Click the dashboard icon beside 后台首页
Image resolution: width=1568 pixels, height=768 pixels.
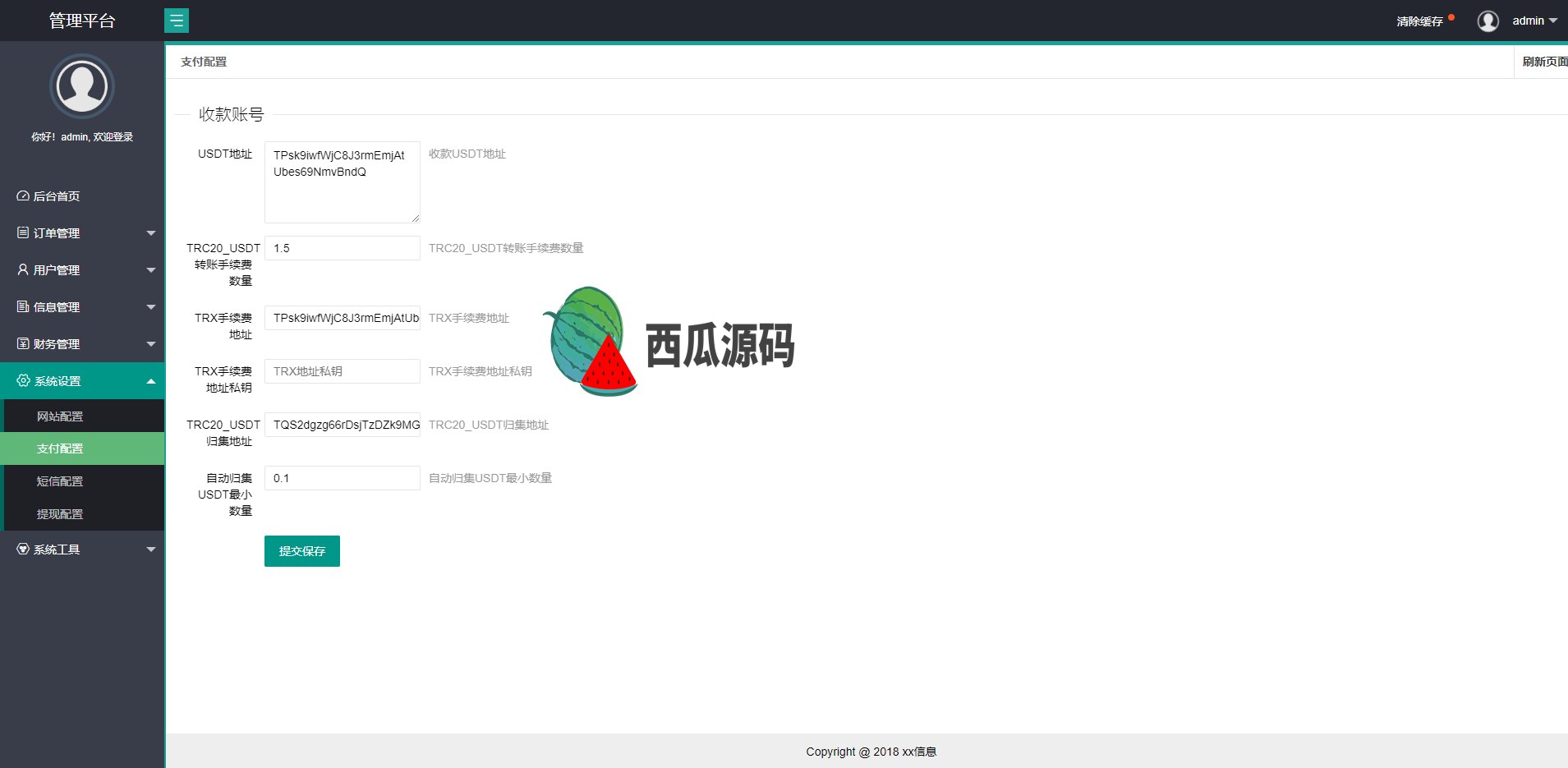click(x=23, y=195)
